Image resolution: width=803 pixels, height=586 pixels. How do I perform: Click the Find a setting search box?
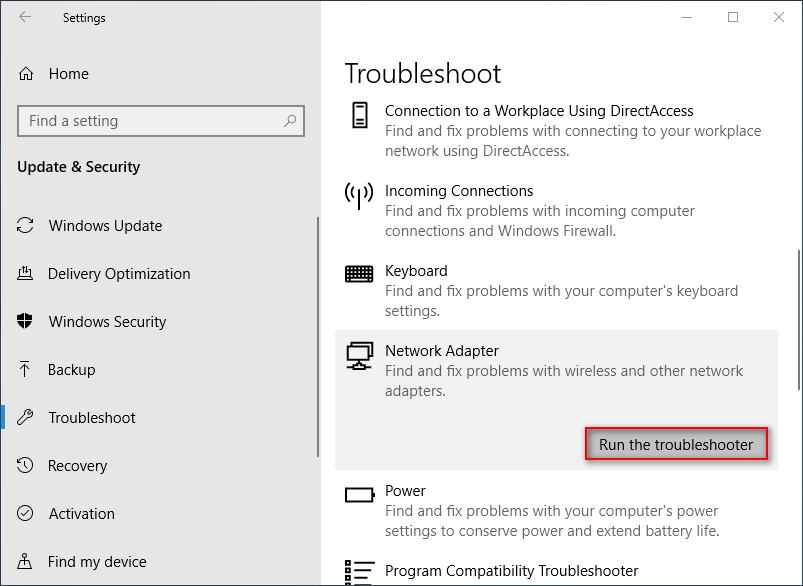tap(150, 121)
